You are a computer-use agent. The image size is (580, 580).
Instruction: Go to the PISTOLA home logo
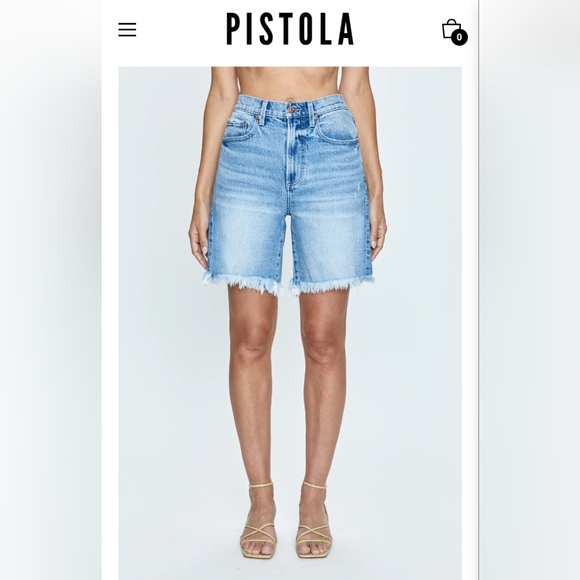[290, 29]
